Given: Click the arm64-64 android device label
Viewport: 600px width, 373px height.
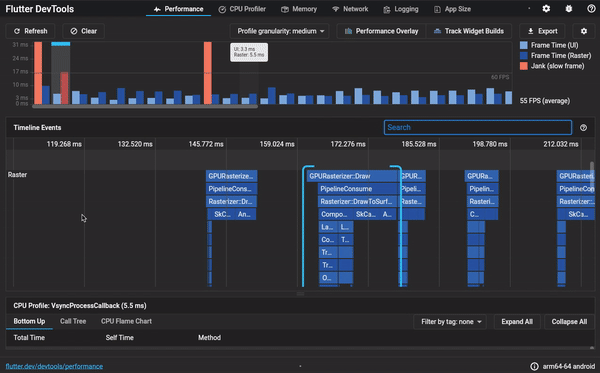Looking at the screenshot, I should pyautogui.click(x=569, y=366).
